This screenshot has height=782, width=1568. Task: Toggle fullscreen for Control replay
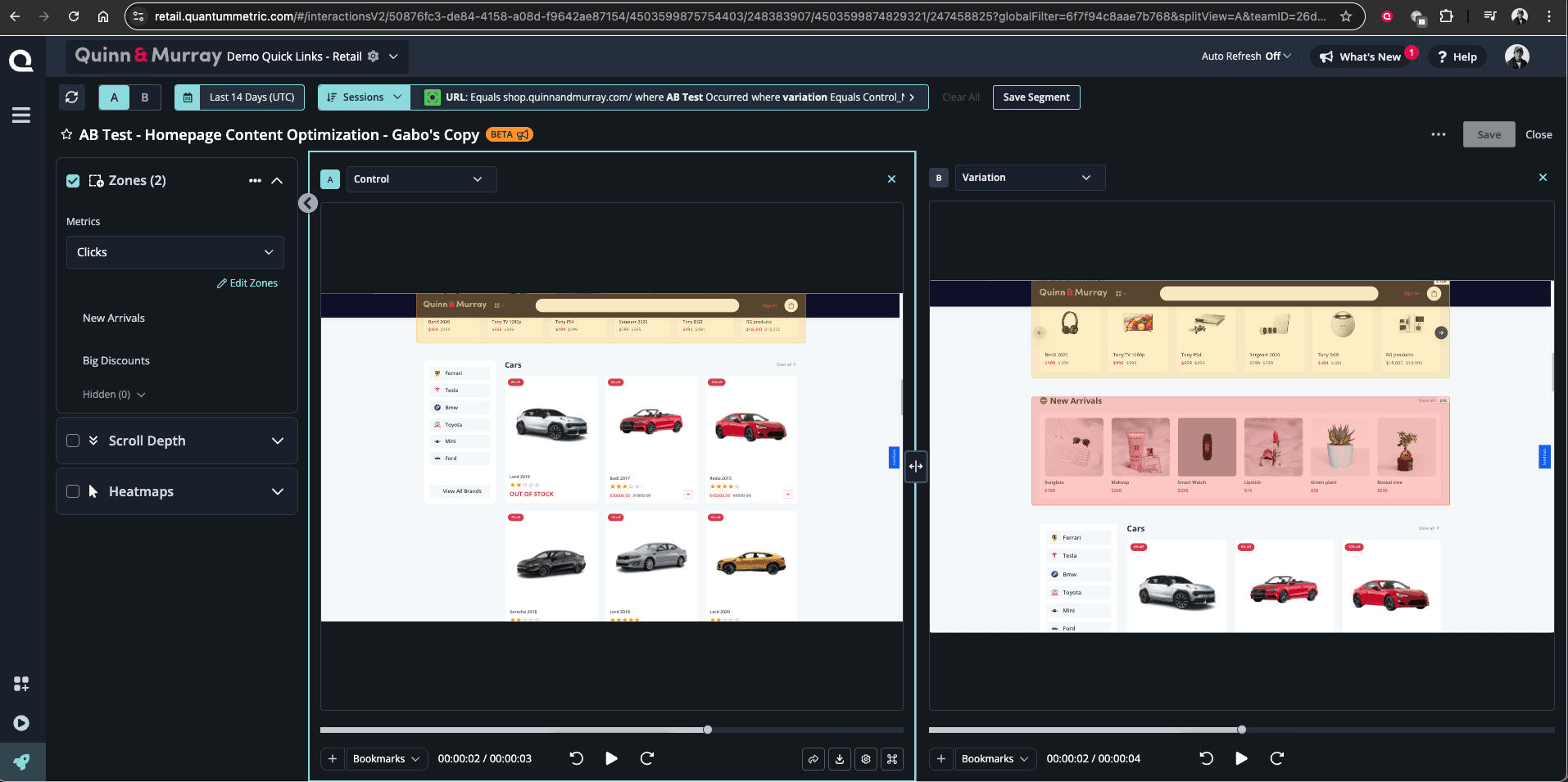coord(892,759)
